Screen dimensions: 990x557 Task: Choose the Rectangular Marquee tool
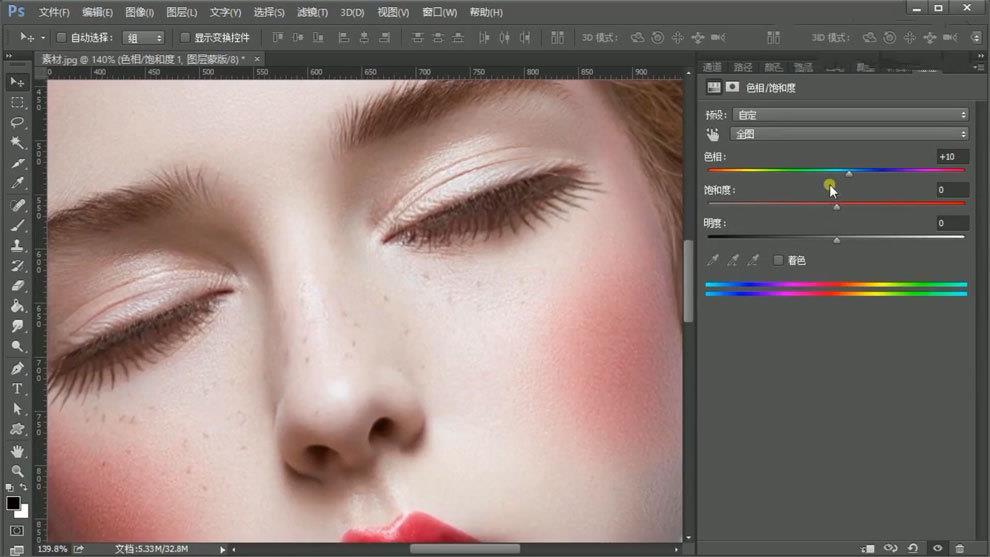tap(17, 102)
